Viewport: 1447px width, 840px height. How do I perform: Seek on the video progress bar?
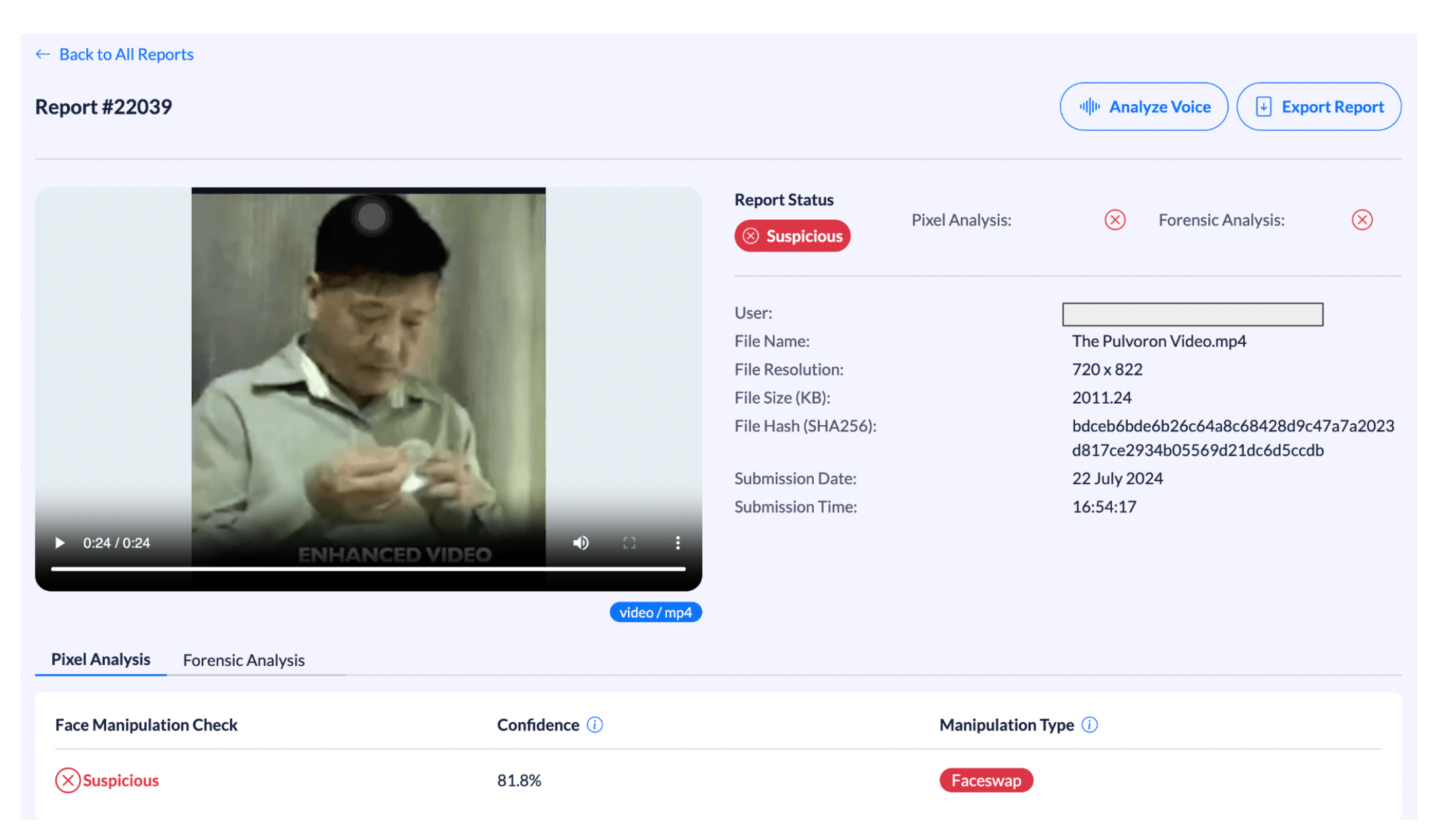[x=368, y=568]
